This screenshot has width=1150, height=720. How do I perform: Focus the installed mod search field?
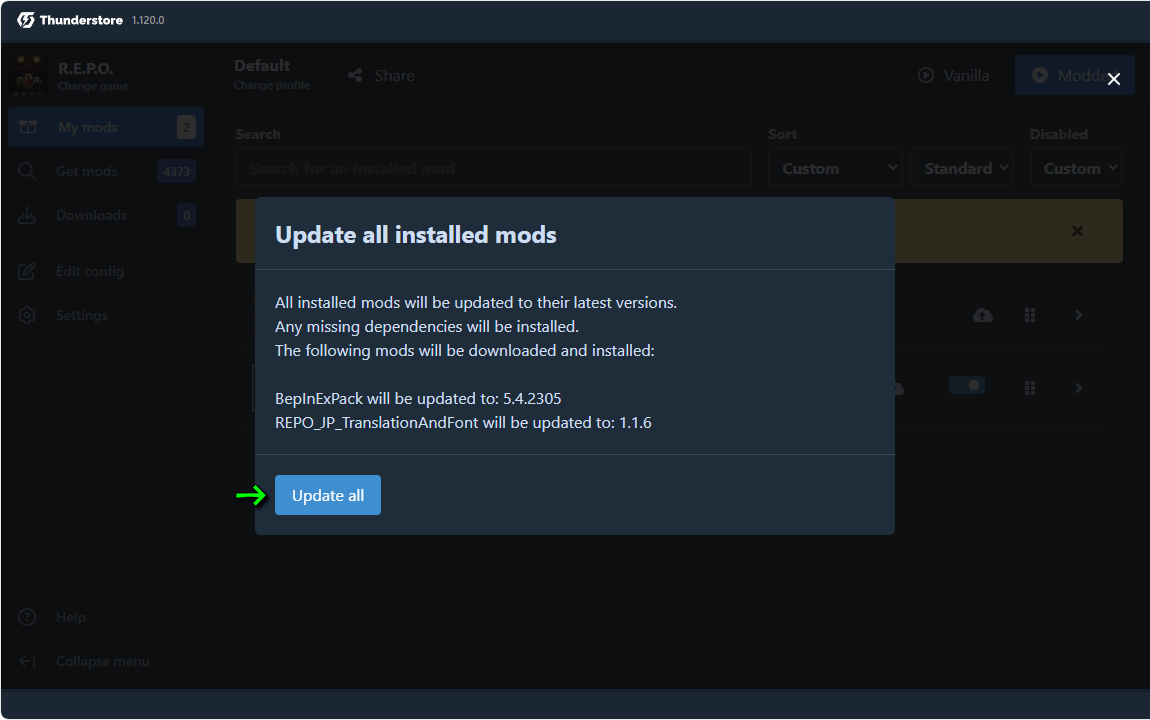click(x=494, y=168)
